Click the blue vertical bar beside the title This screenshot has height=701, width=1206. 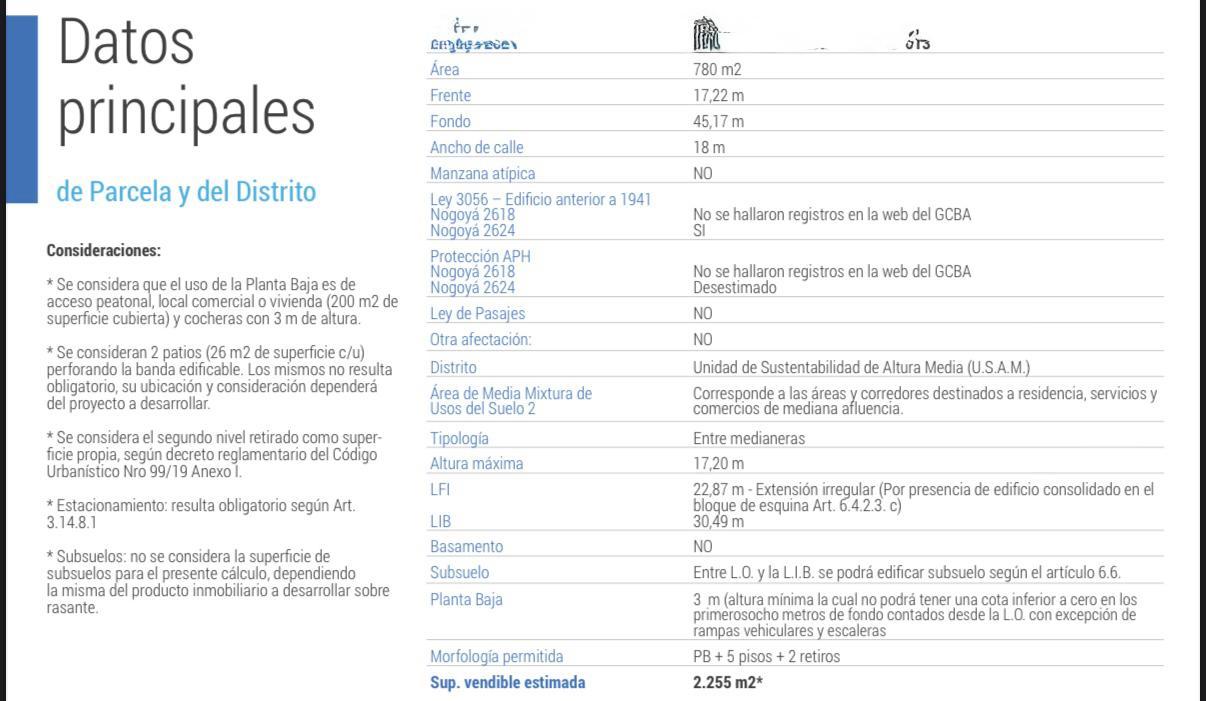click(21, 108)
